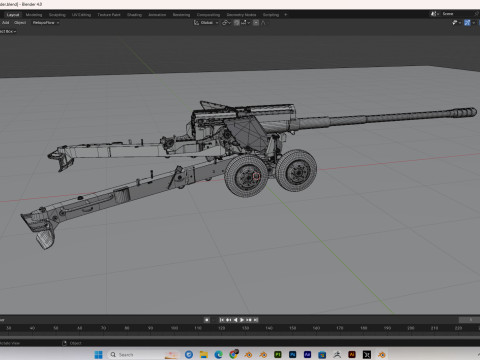The width and height of the screenshot is (480, 360).
Task: Play the animation in reverse
Action: [x=235, y=320]
